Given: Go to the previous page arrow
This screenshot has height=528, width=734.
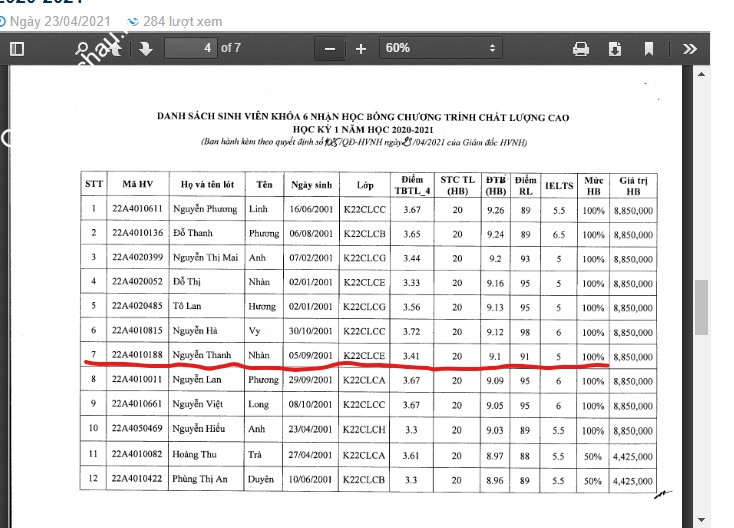Looking at the screenshot, I should click(x=115, y=49).
